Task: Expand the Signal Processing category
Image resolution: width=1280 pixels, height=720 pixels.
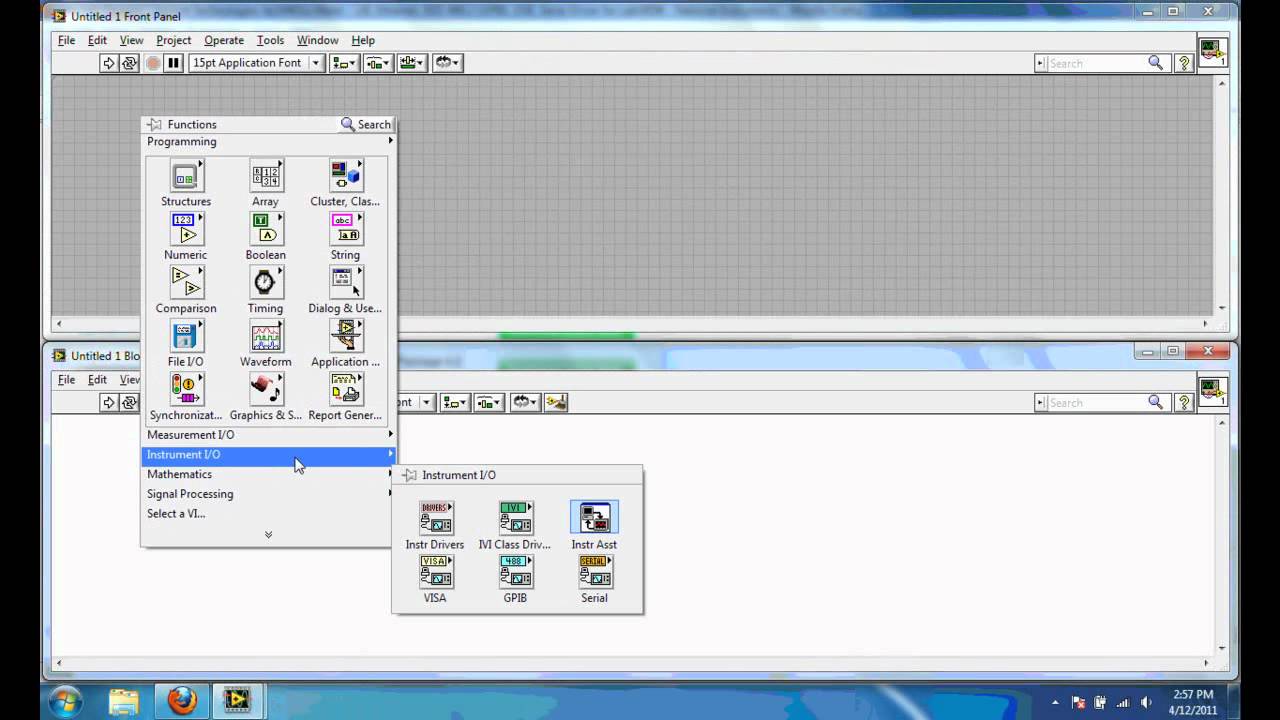Action: pos(270,494)
